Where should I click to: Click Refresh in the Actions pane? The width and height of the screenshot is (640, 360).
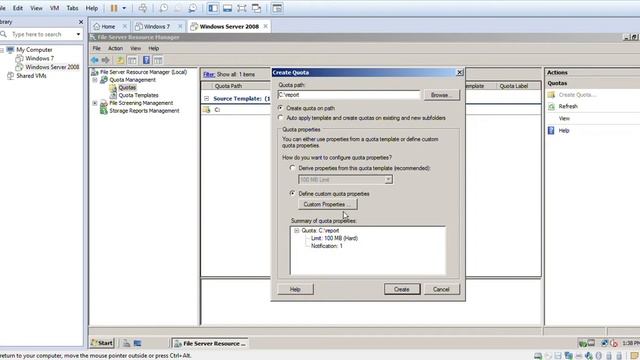pos(568,107)
